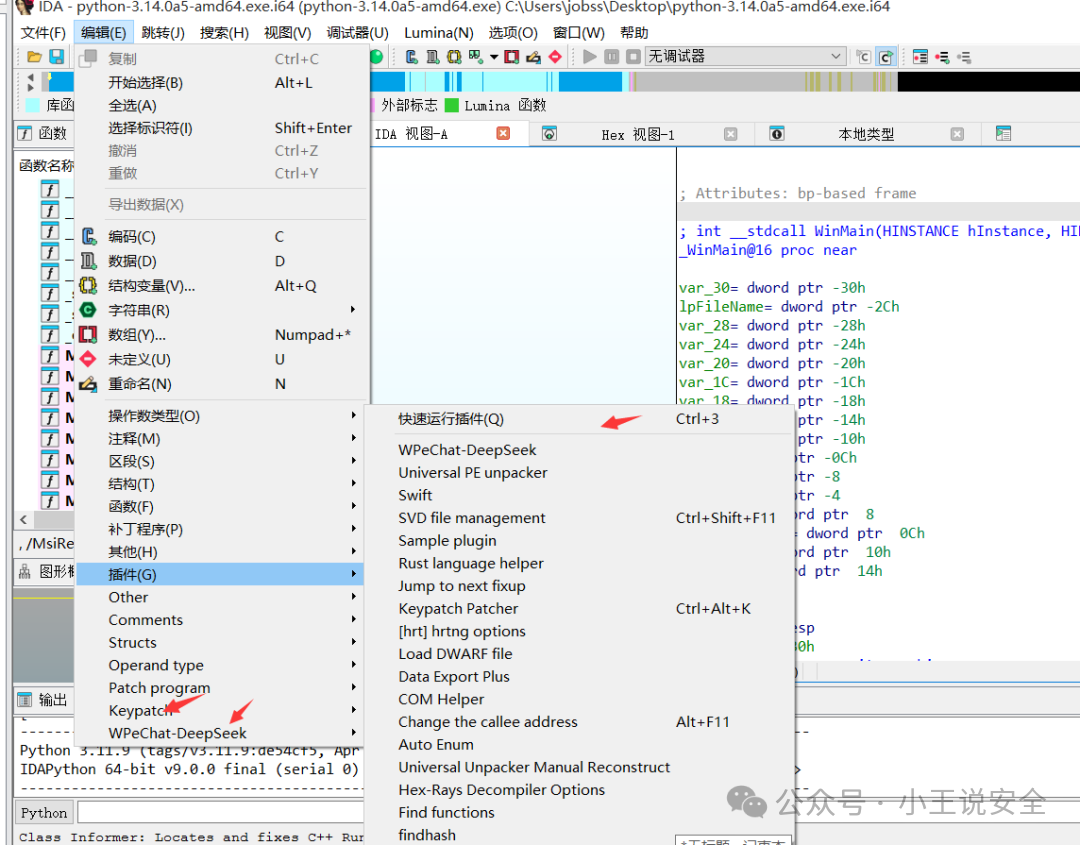Click the navigation band overview bar
The image size is (1080, 845).
[561, 82]
